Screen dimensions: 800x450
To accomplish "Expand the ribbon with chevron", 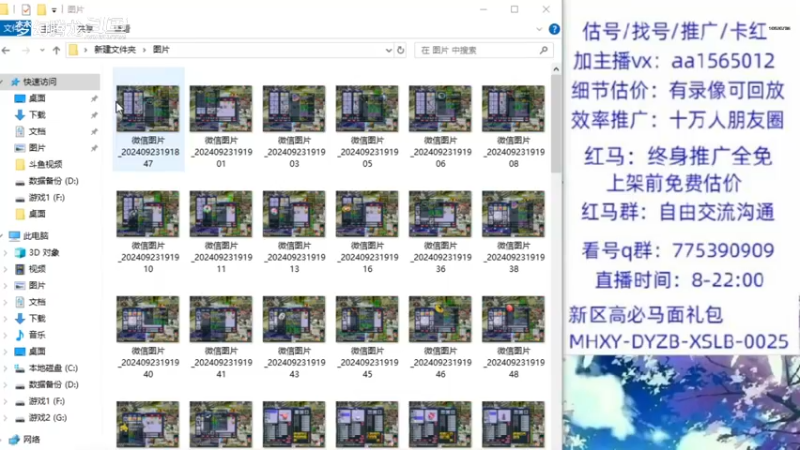I will click(539, 29).
